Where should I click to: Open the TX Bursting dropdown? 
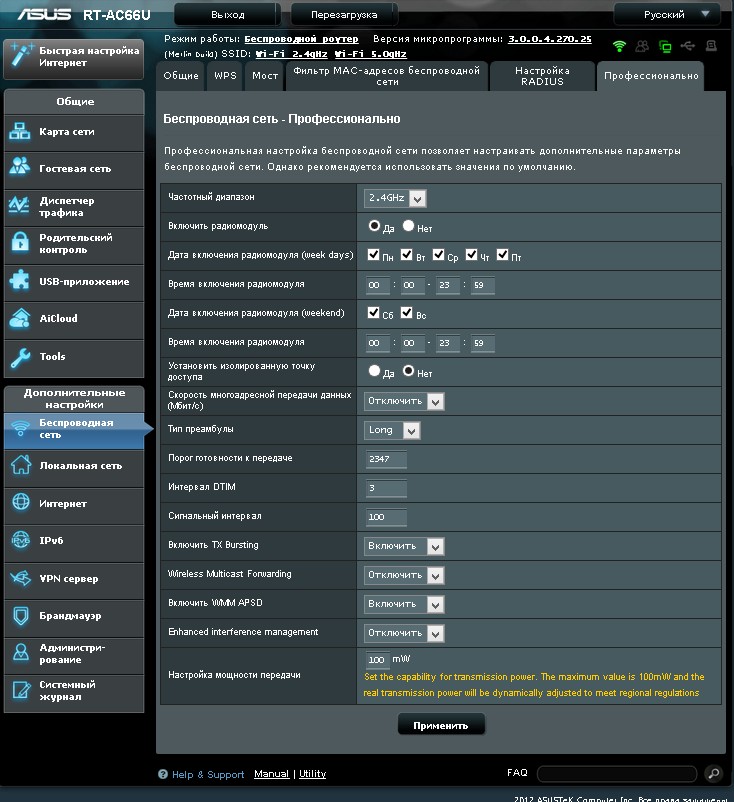click(x=404, y=546)
